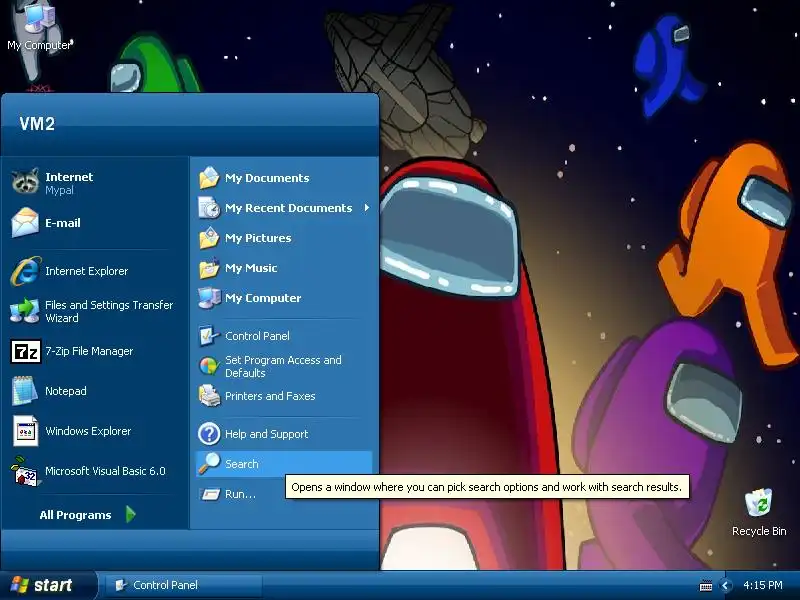Screen dimensions: 800x600
Task: Click the My Pictures label
Action: pos(258,238)
